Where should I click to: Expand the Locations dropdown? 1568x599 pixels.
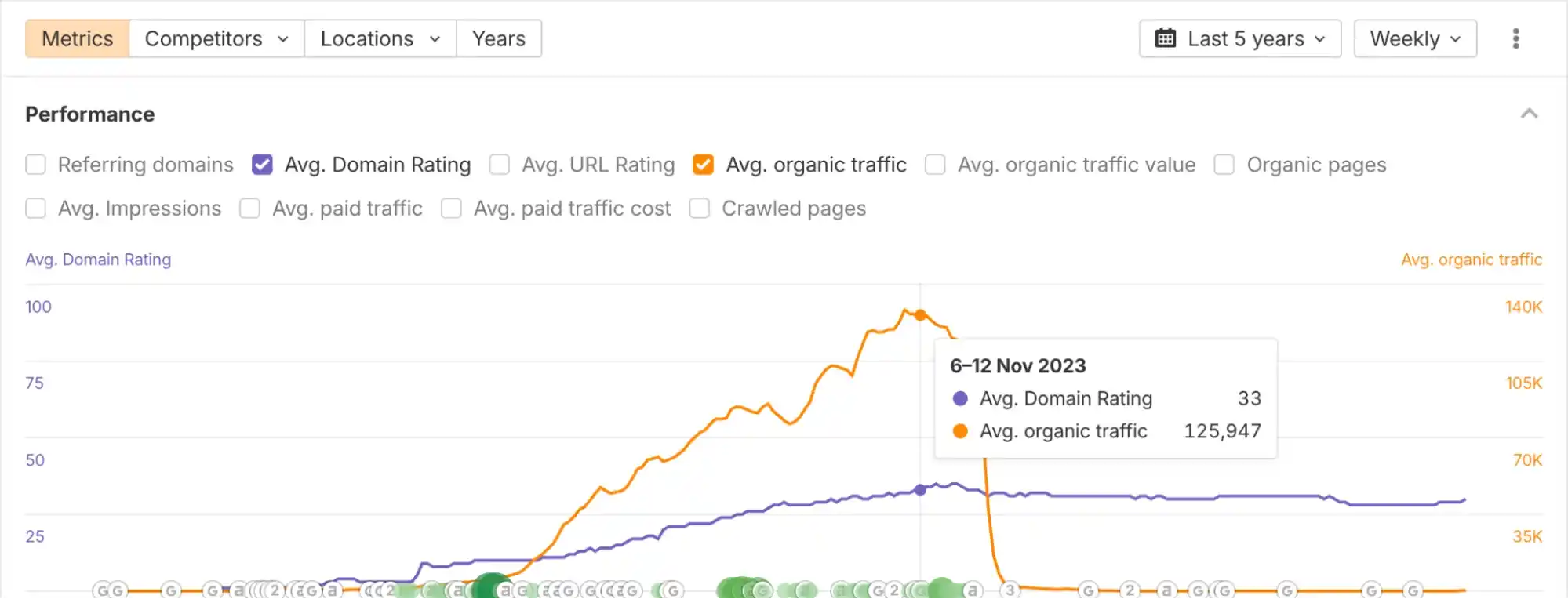coord(380,38)
